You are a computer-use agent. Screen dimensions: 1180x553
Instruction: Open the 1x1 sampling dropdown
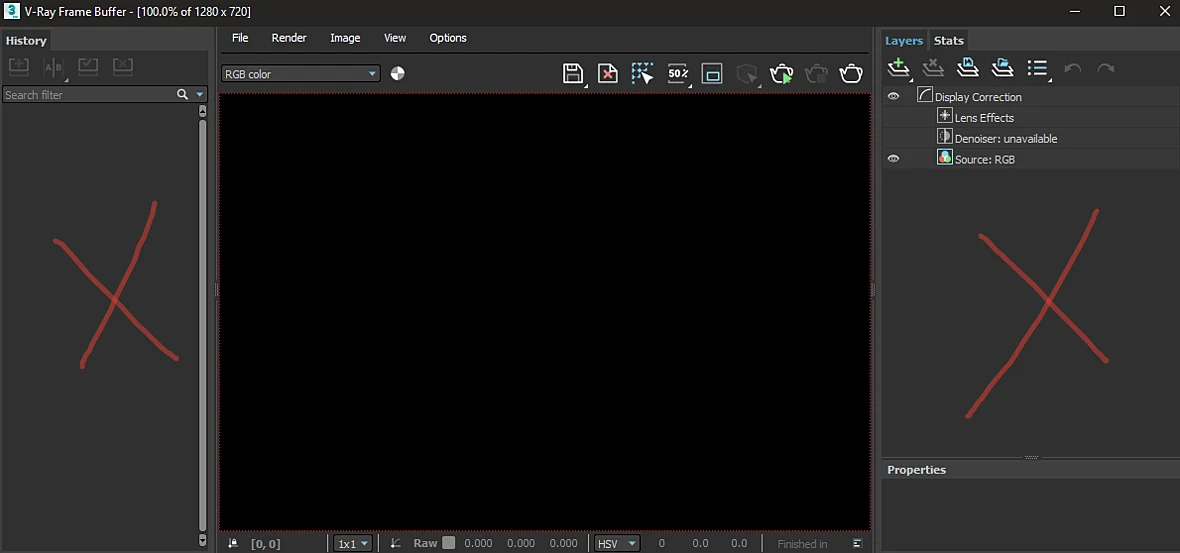[353, 543]
